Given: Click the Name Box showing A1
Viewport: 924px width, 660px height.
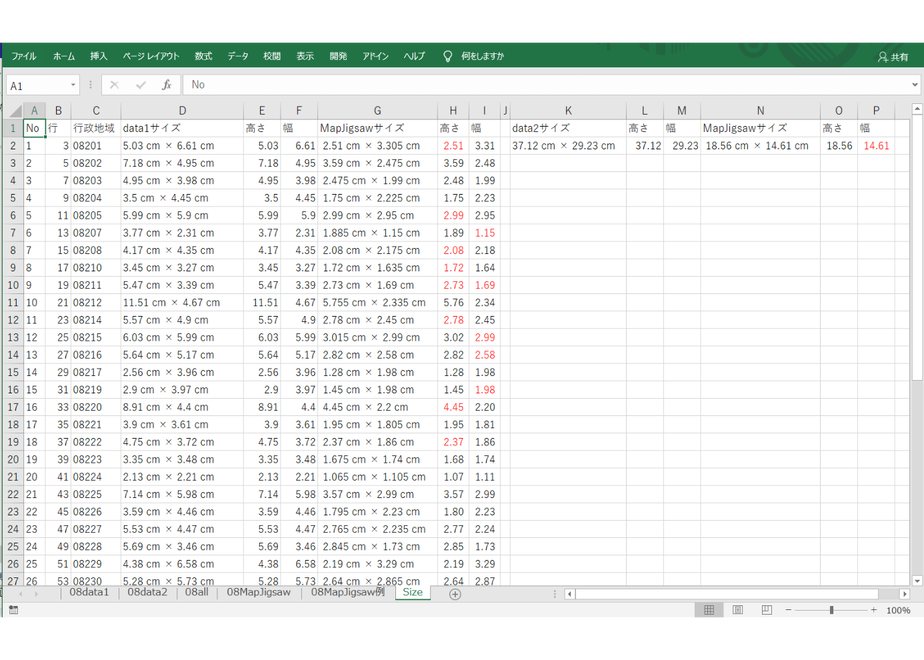Looking at the screenshot, I should point(38,85).
